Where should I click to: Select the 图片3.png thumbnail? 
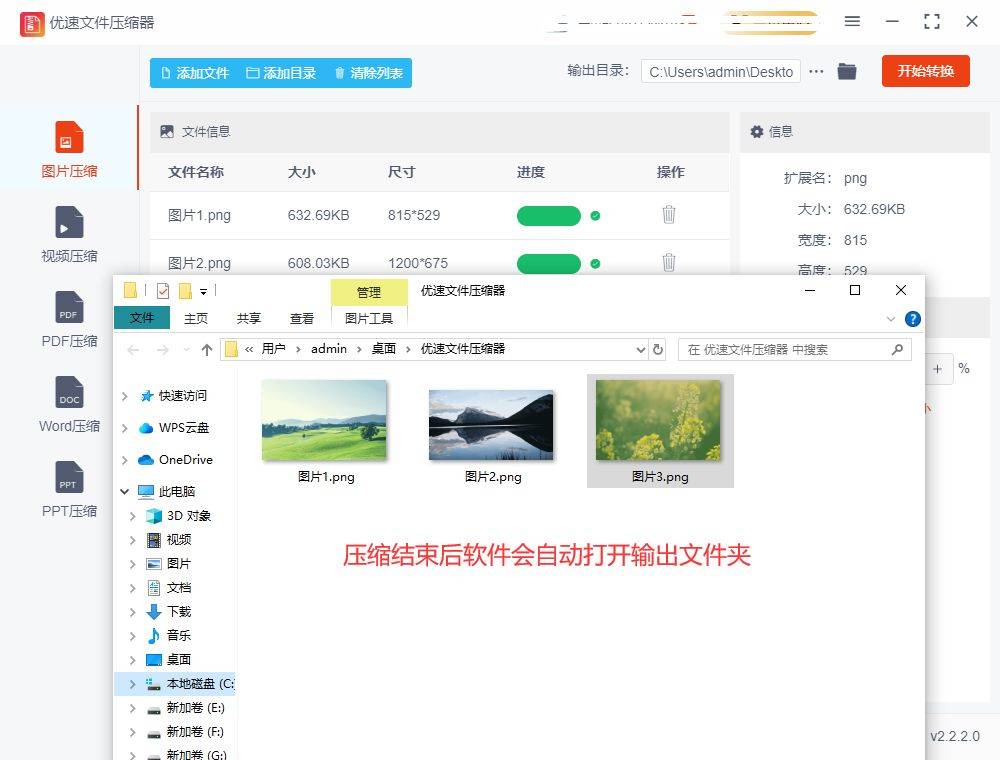tap(659, 420)
